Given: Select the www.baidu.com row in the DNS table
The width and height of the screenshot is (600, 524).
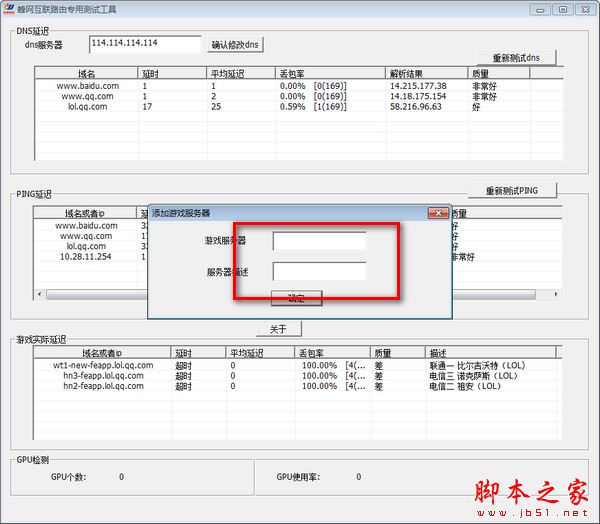Looking at the screenshot, I should [x=298, y=86].
